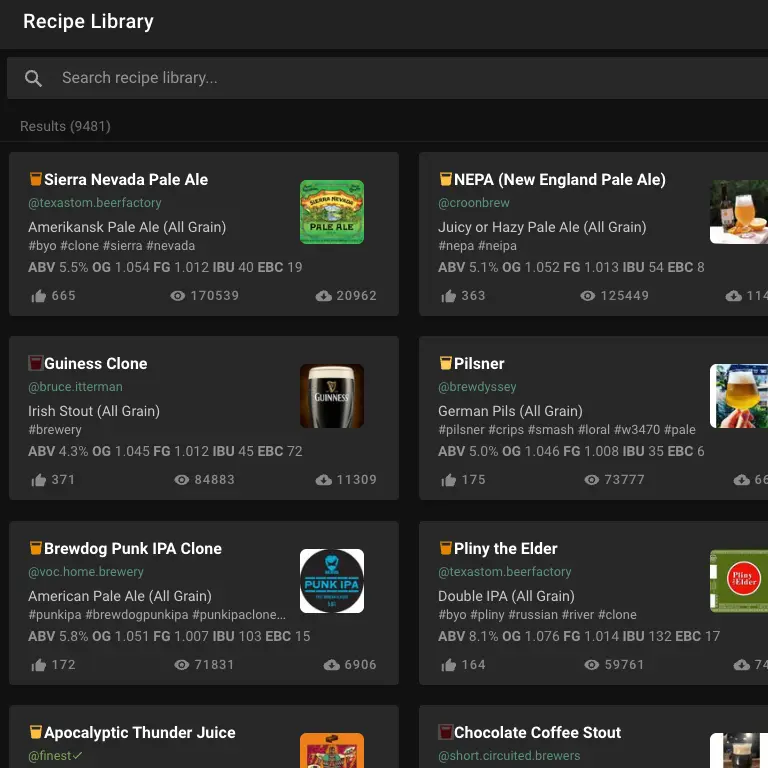The height and width of the screenshot is (768, 768).
Task: Click the like thumbs-up icon on Guiness Clone
Action: coord(39,480)
